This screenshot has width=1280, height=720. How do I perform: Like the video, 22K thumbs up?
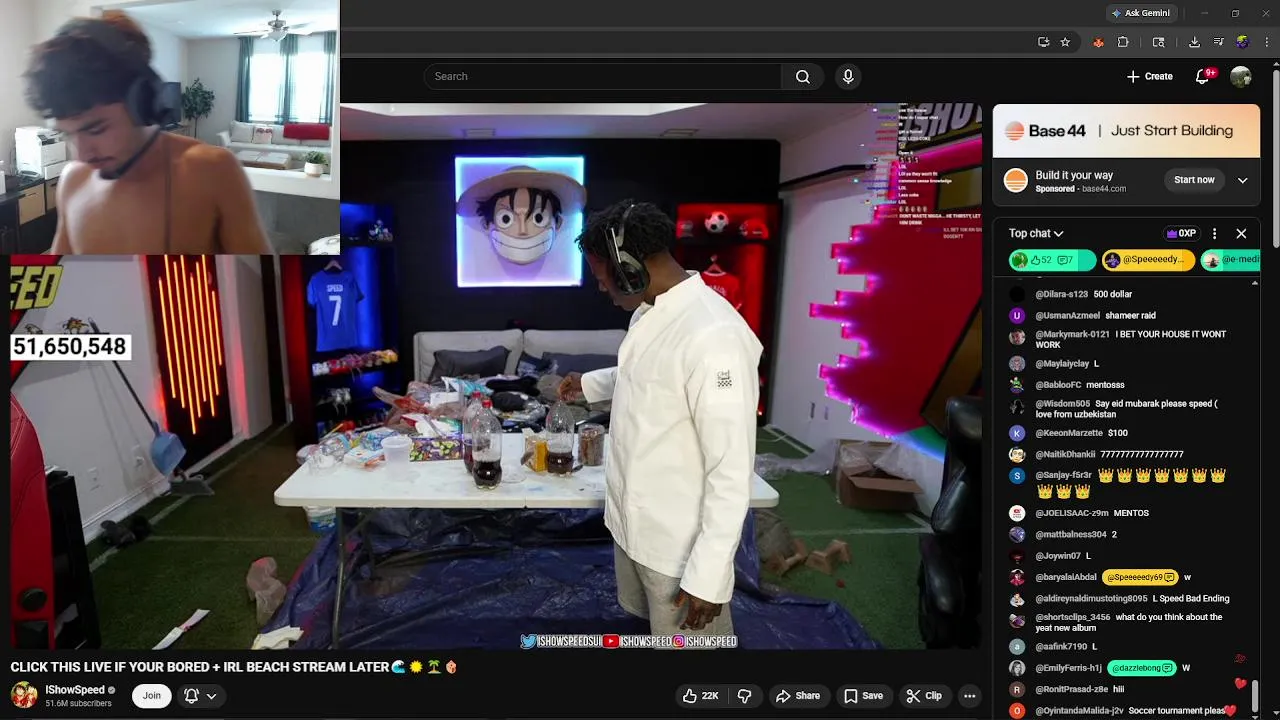coord(701,696)
